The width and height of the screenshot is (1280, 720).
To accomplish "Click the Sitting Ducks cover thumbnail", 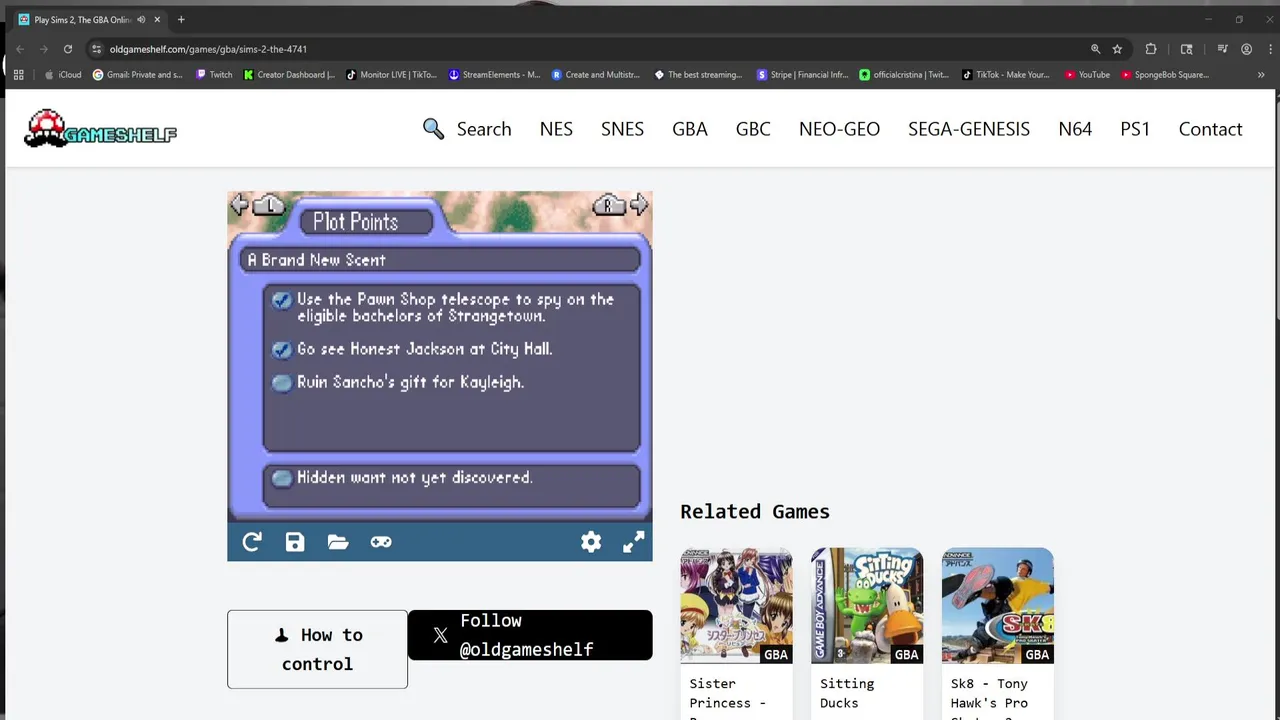I will coord(867,606).
